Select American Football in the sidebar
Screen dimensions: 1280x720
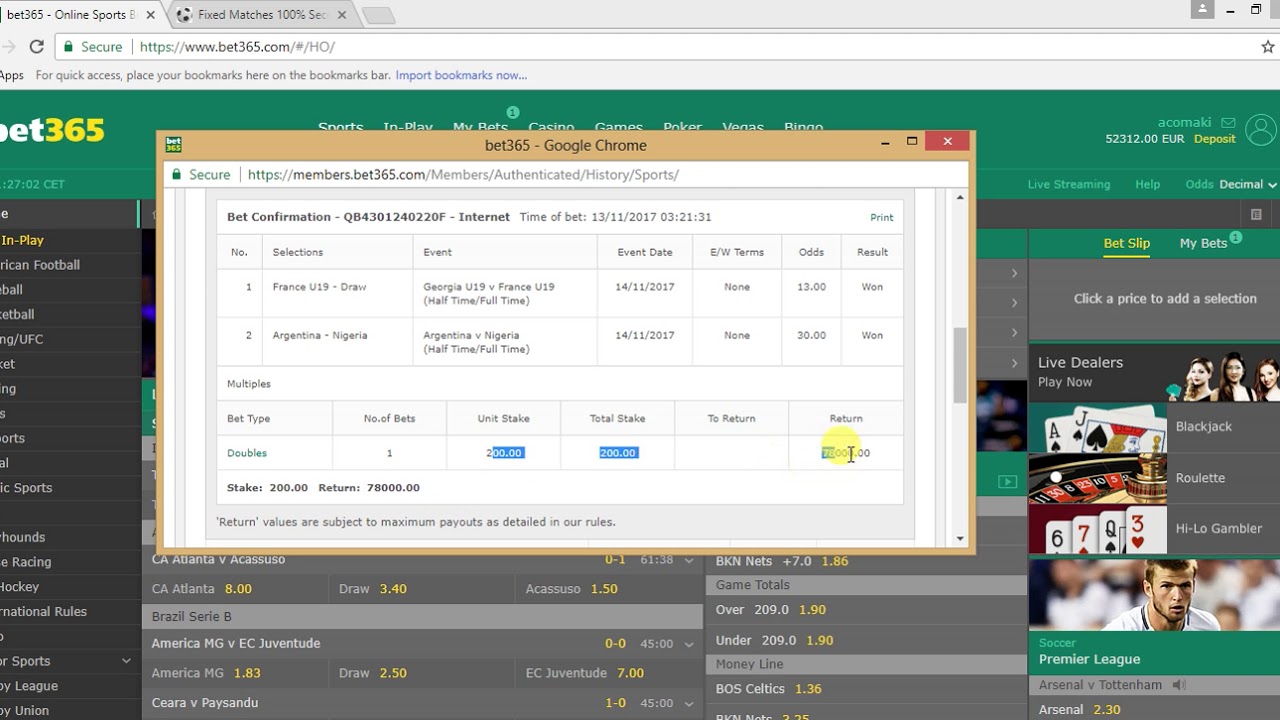(x=40, y=265)
